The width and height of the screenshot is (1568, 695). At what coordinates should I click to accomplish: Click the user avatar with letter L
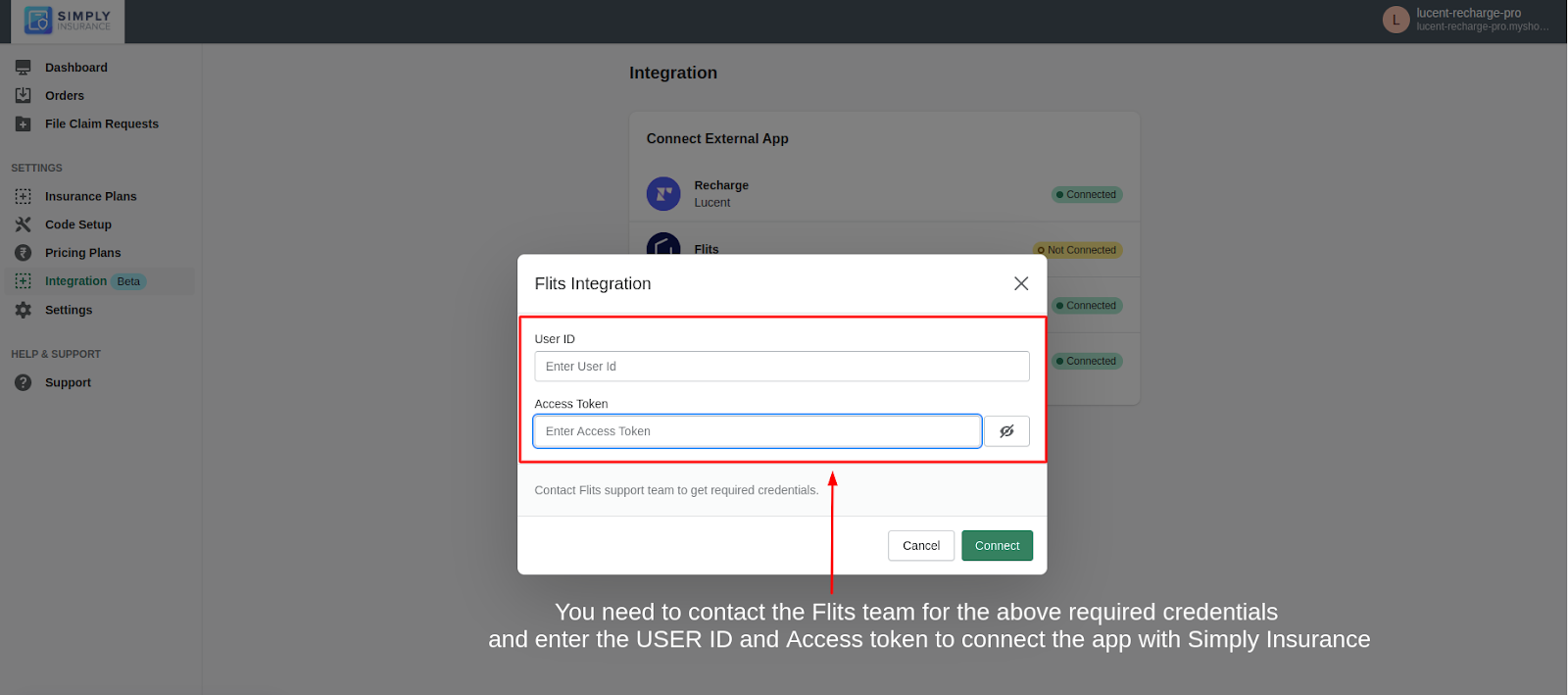pos(1396,20)
